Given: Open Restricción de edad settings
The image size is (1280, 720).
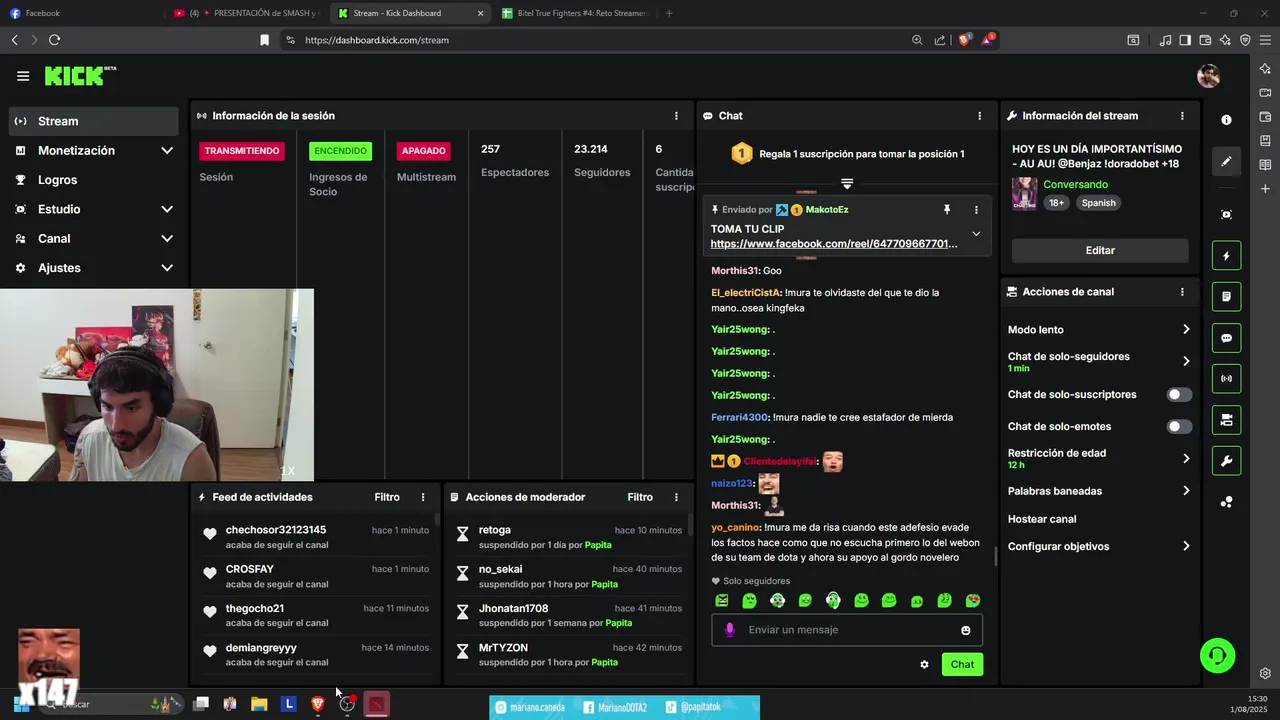Looking at the screenshot, I should [1099, 458].
